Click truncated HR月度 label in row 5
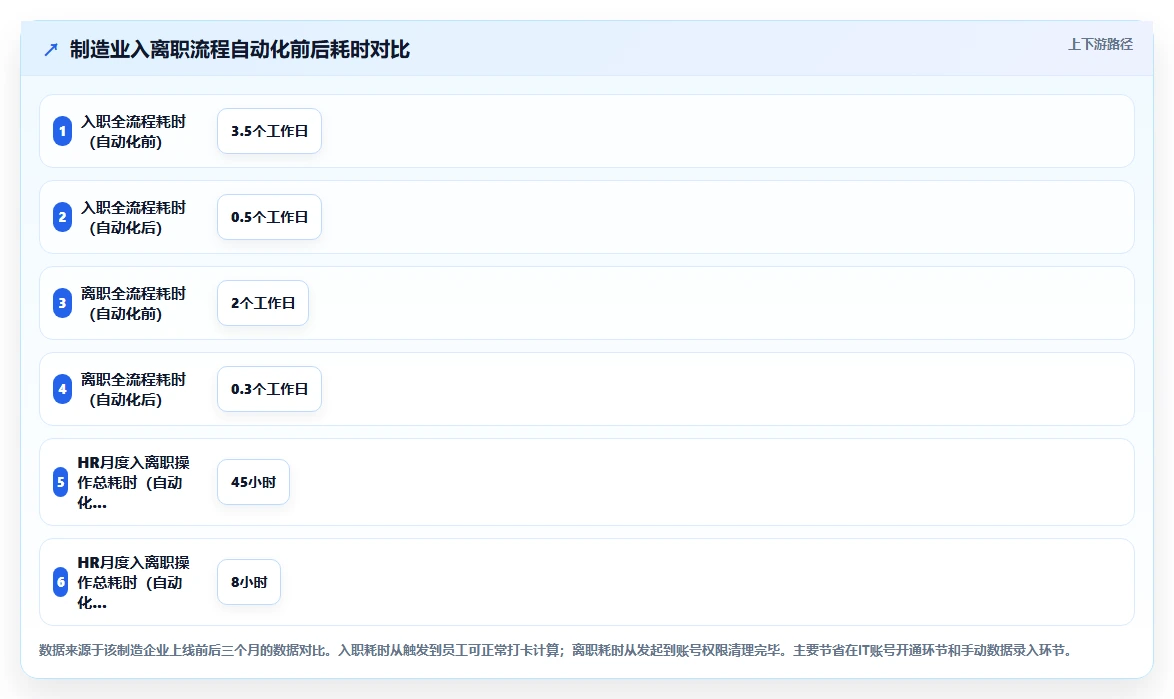The image size is (1174, 699). click(133, 482)
